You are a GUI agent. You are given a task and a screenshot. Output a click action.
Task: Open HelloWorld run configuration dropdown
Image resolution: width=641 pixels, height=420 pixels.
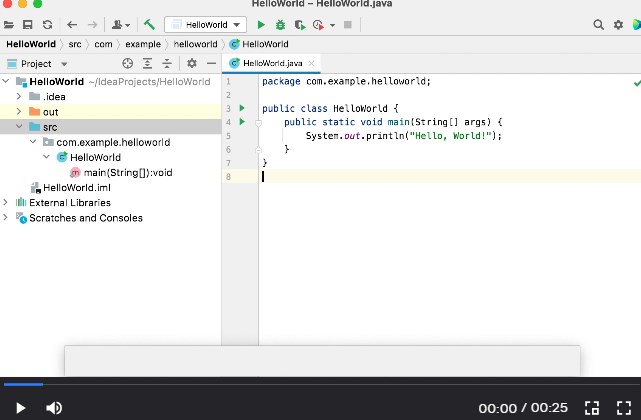[205, 25]
